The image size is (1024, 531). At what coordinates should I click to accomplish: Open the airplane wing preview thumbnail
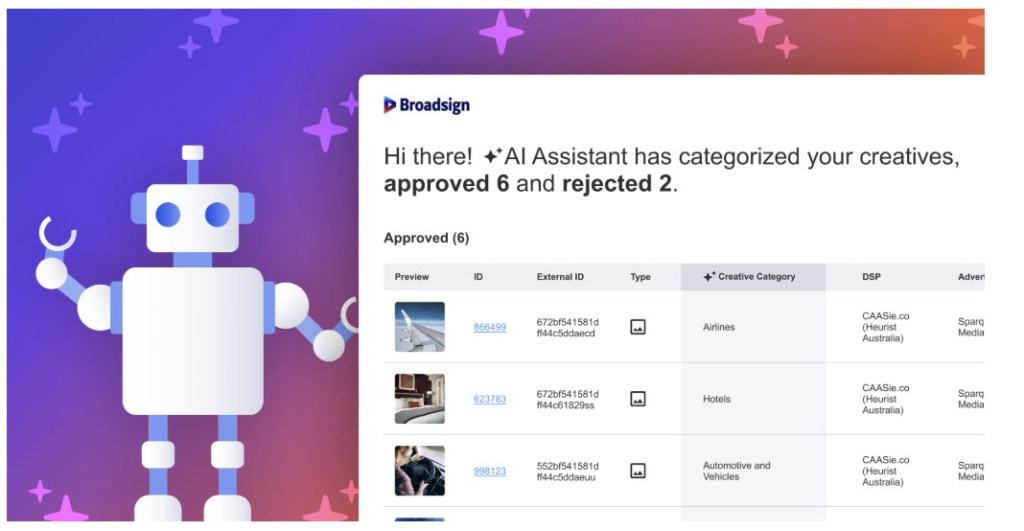pos(420,327)
